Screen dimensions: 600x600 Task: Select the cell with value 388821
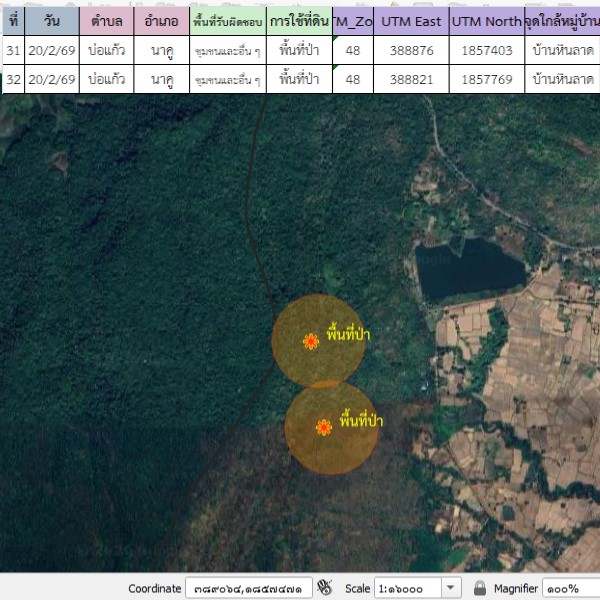(411, 79)
